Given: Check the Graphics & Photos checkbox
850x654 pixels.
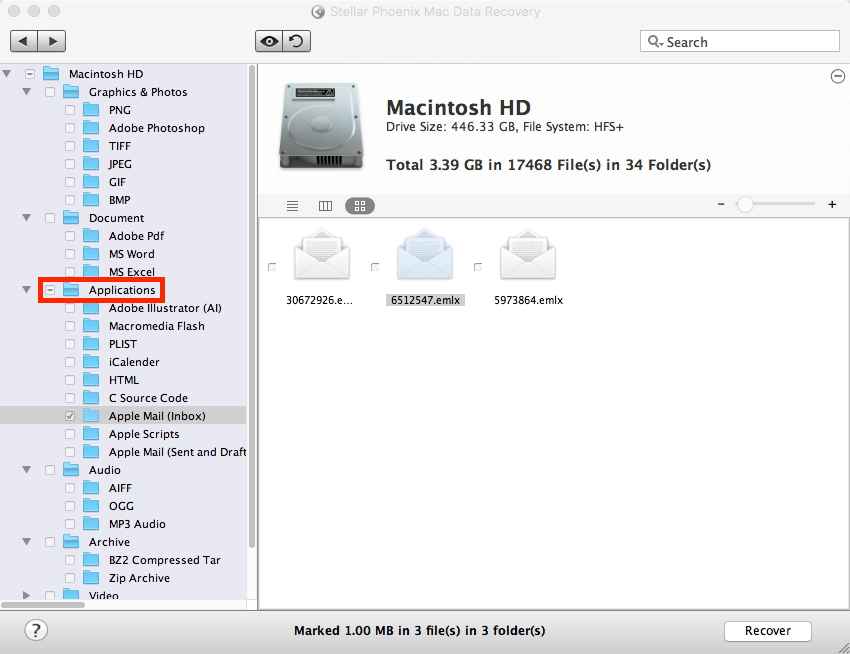Looking at the screenshot, I should (50, 92).
